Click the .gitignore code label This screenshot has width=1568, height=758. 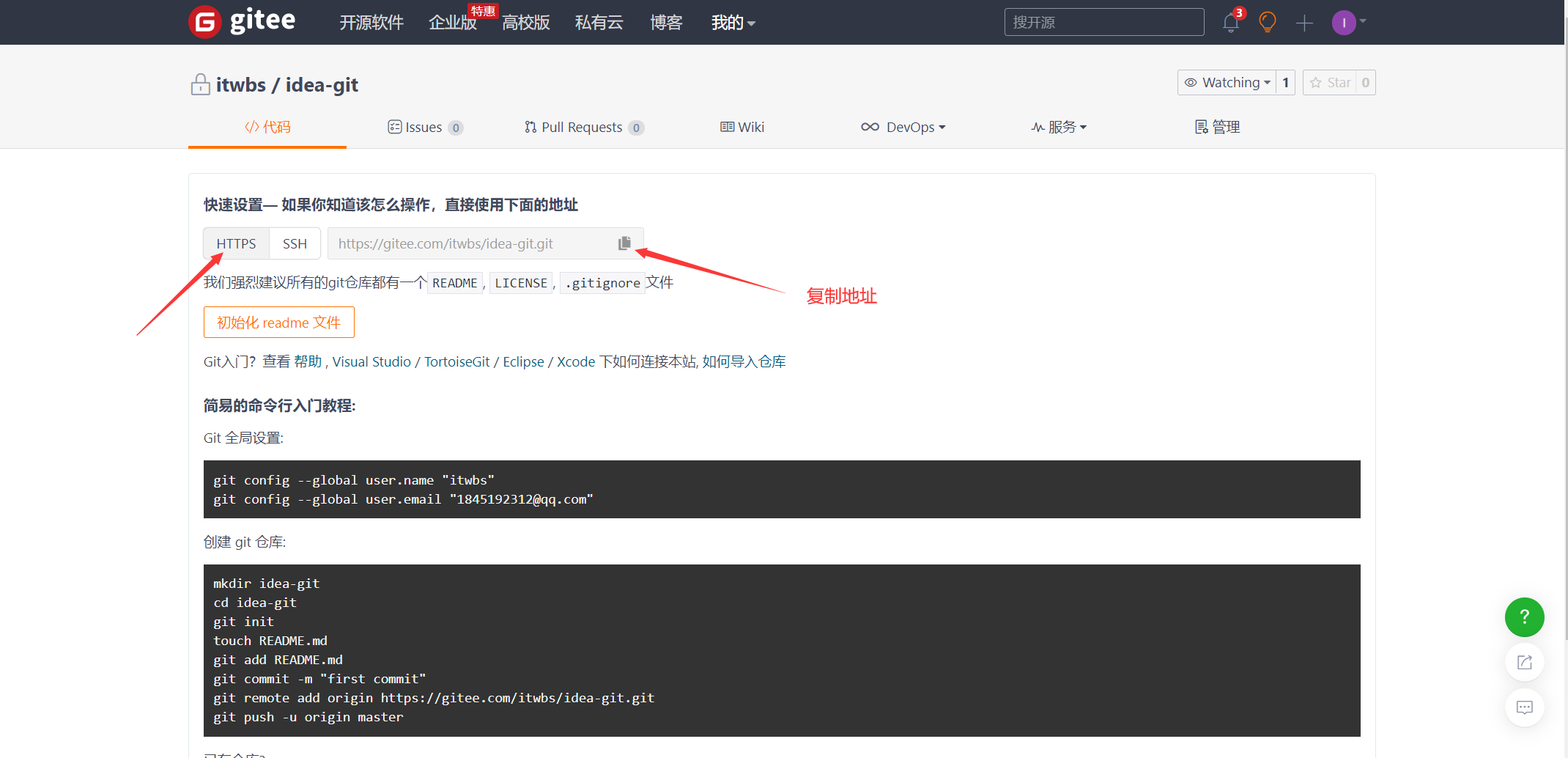(x=602, y=283)
